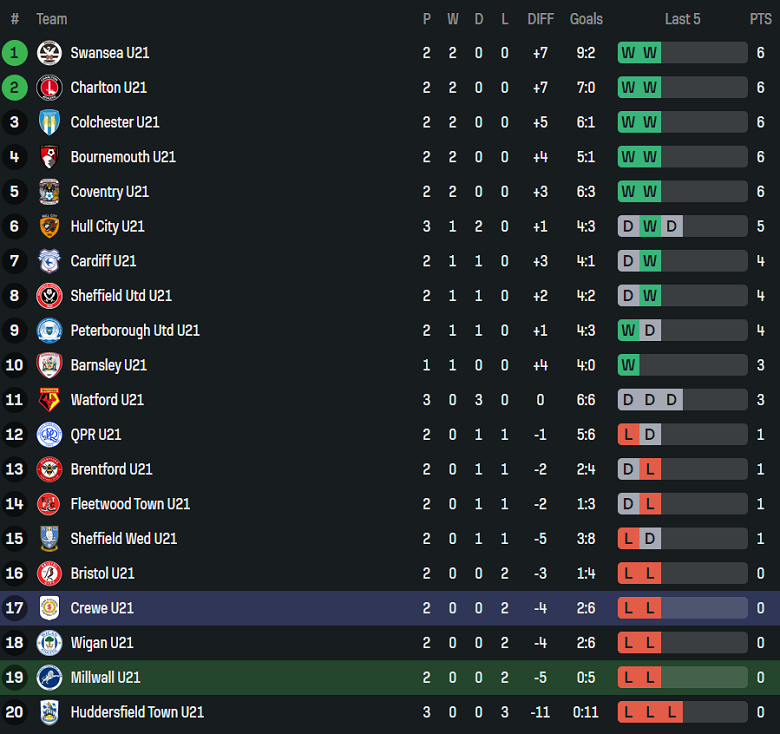Viewport: 780px width, 734px height.
Task: Open the Peterborough Utd U21 team page
Action: pyautogui.click(x=134, y=330)
